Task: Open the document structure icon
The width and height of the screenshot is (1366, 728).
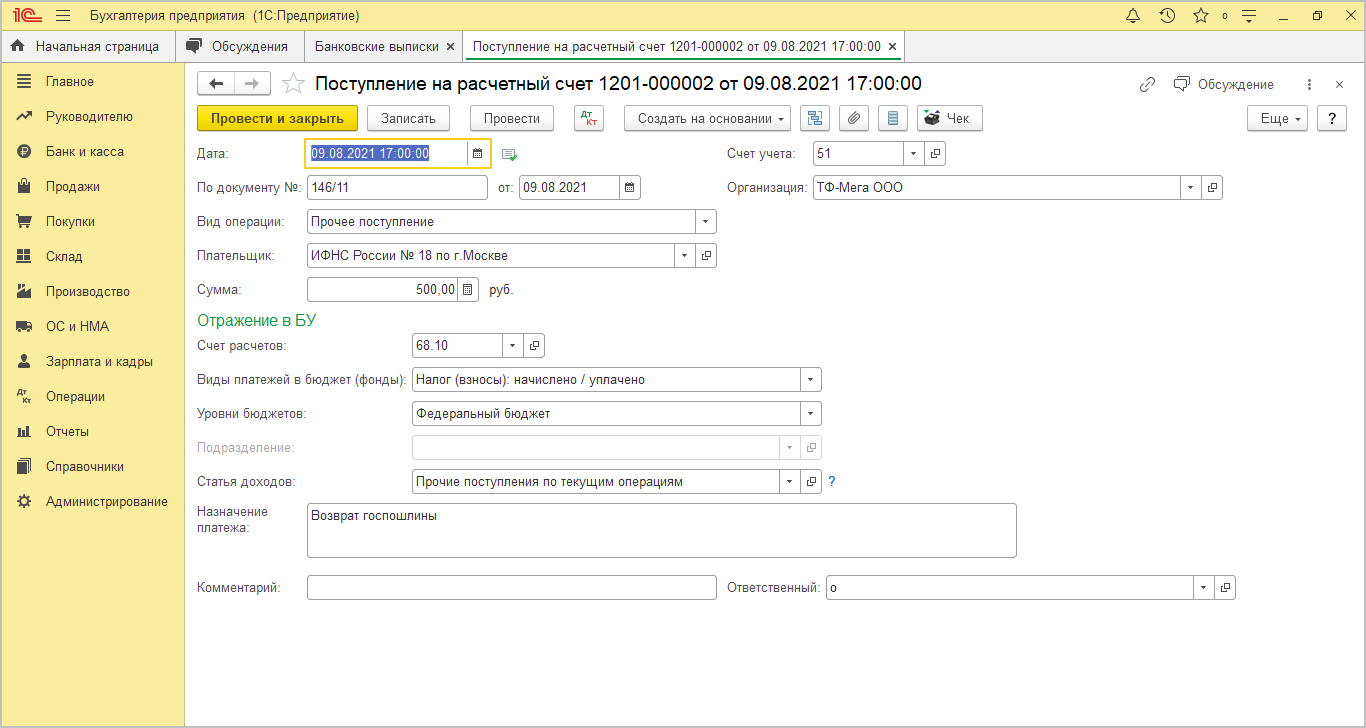Action: coord(815,118)
